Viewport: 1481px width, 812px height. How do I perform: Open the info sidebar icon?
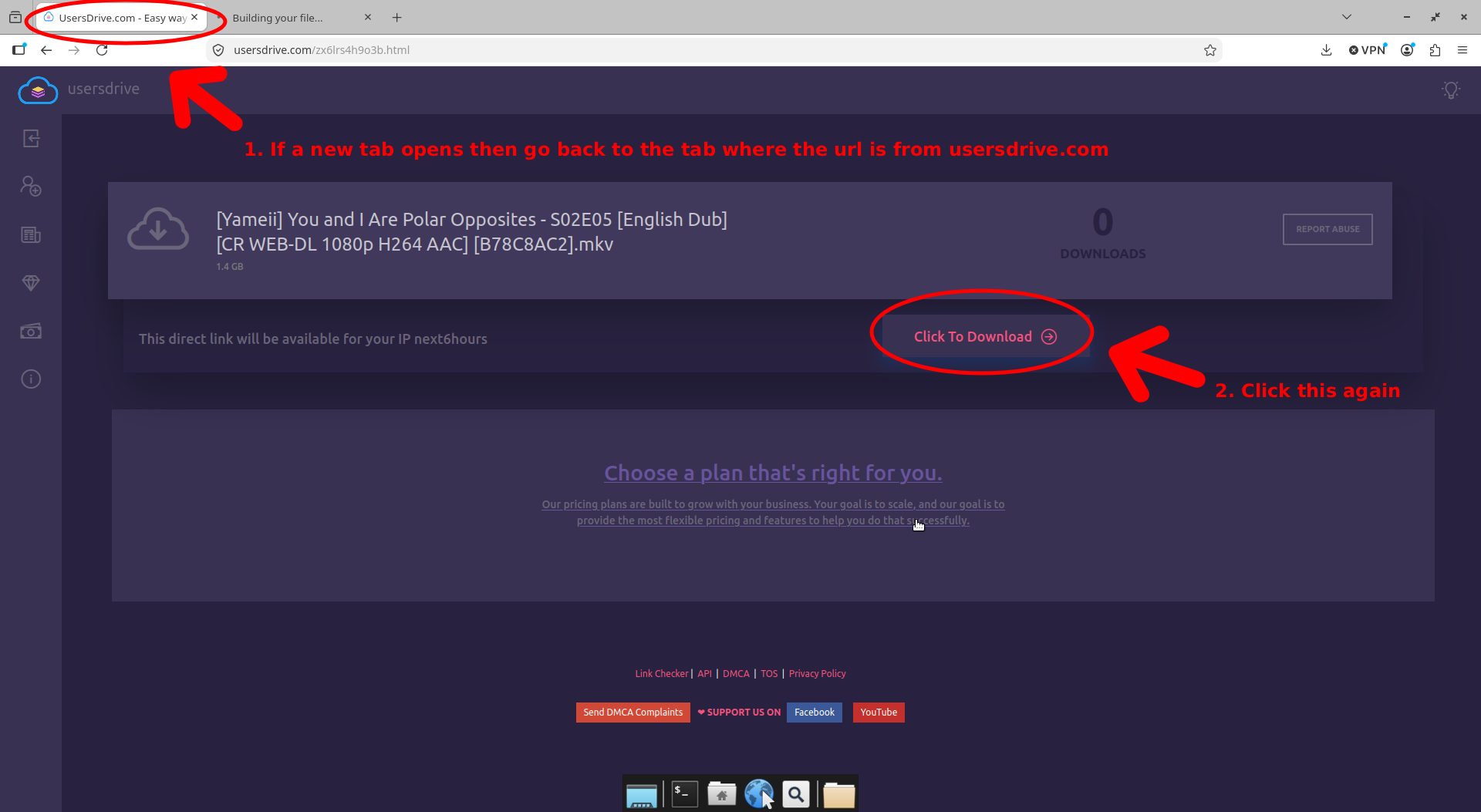pos(31,379)
